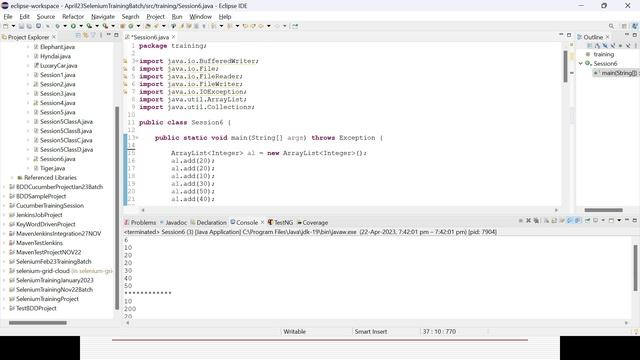The image size is (640, 360).
Task: Click the Clear Console icon
Action: [x=547, y=221]
